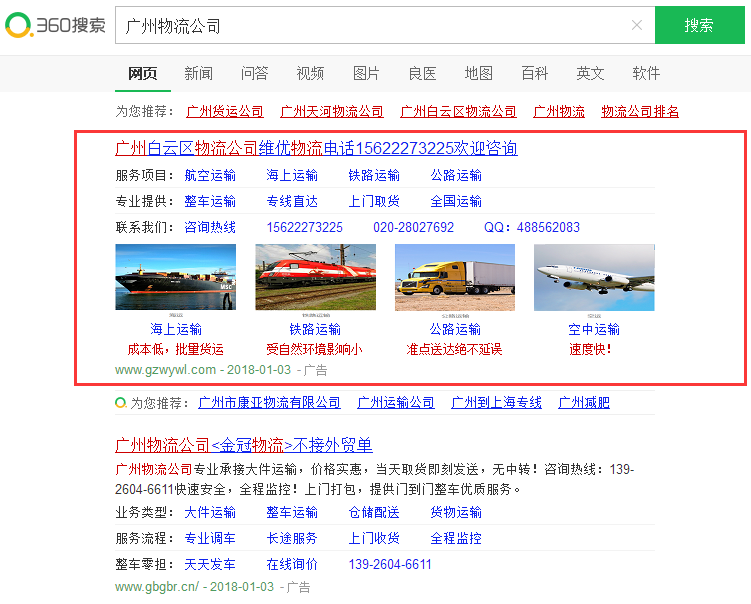The image size is (751, 604).
Task: Open the cargo ship thumbnail image
Action: pyautogui.click(x=176, y=277)
